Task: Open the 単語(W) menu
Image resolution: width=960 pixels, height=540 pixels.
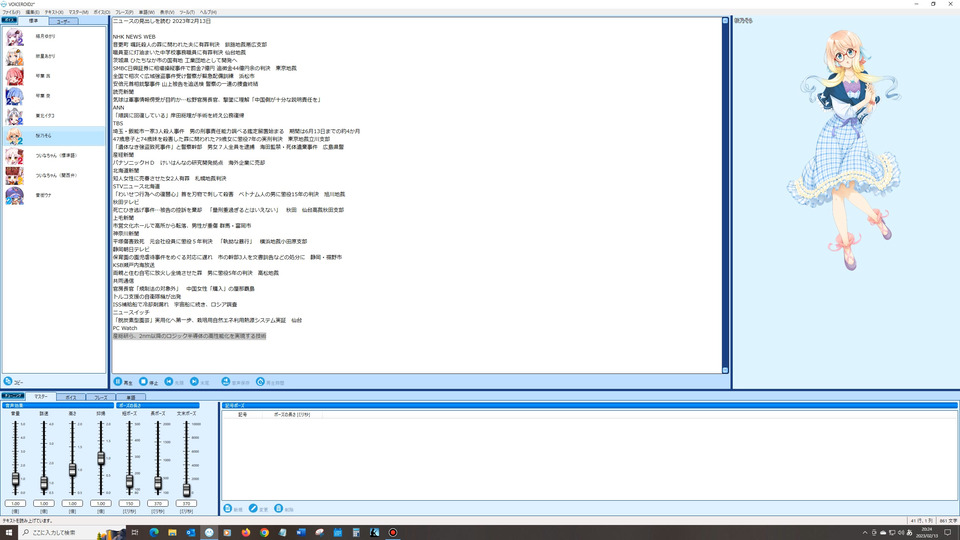Action: [147, 12]
